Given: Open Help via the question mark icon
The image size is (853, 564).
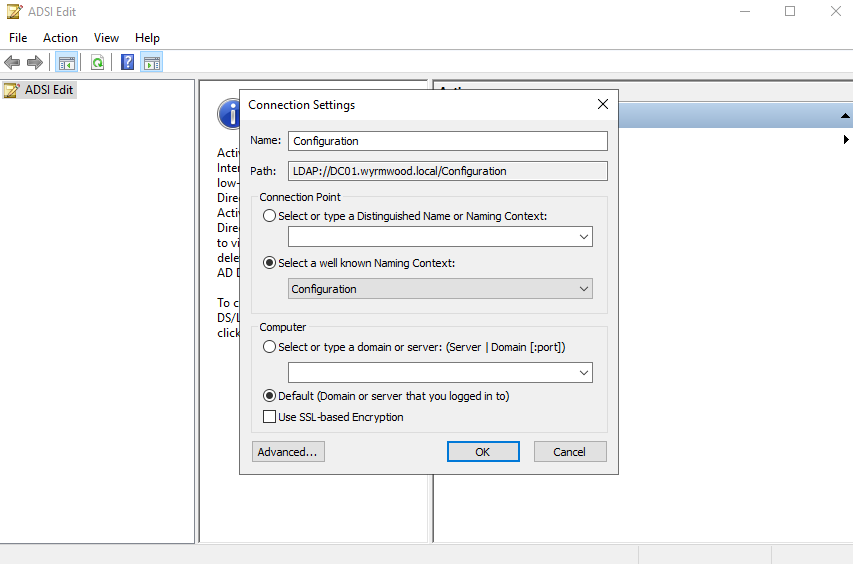Looking at the screenshot, I should [x=128, y=62].
